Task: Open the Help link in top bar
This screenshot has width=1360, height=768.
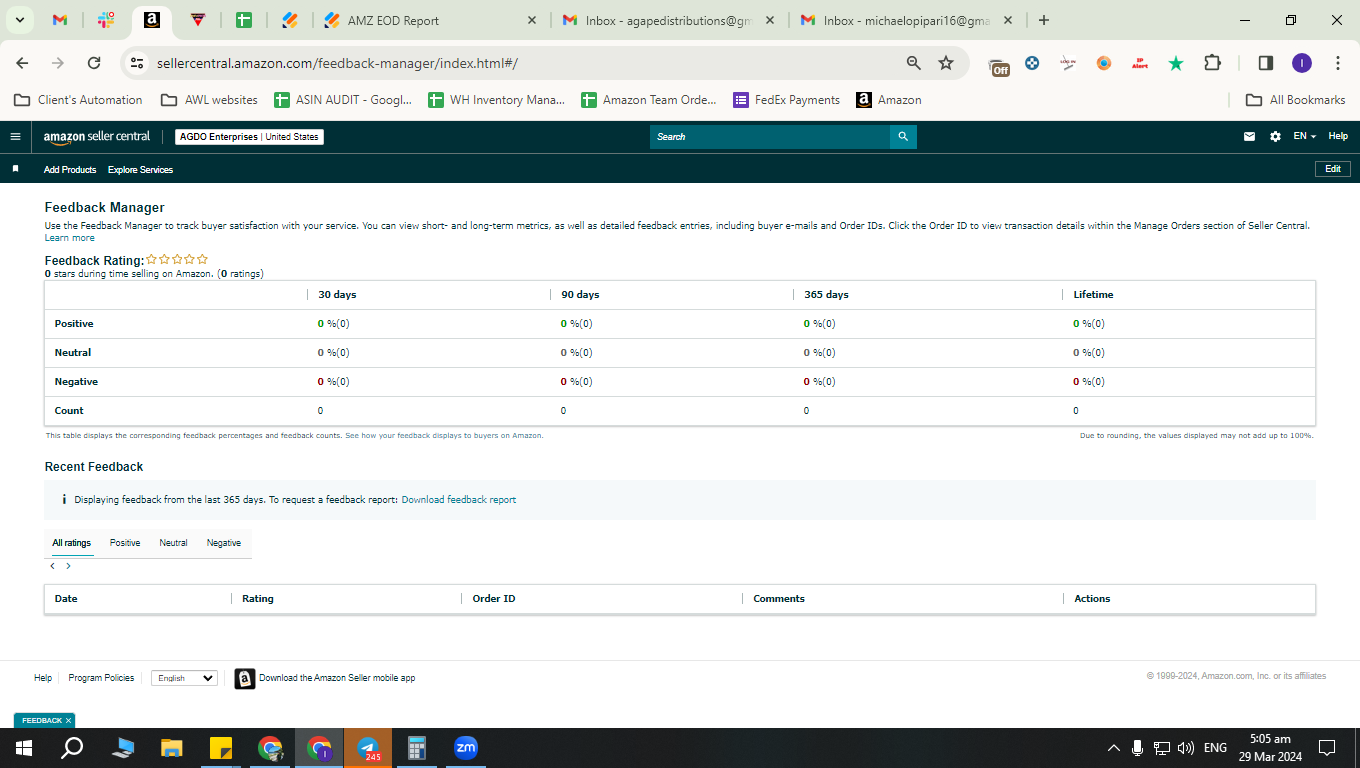Action: pos(1338,137)
